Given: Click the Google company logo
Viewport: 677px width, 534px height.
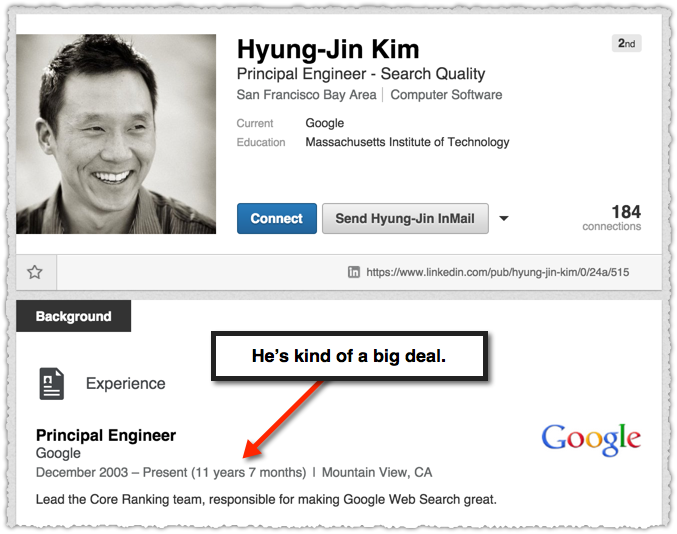Looking at the screenshot, I should pyautogui.click(x=591, y=439).
